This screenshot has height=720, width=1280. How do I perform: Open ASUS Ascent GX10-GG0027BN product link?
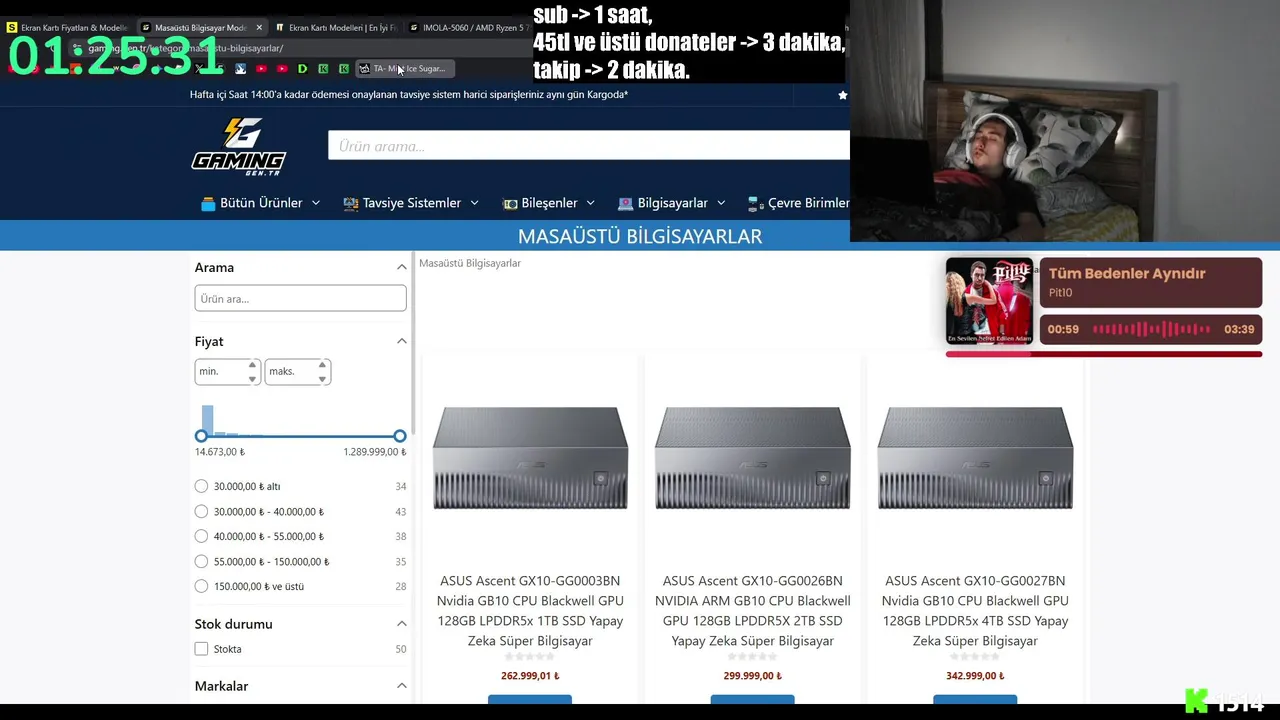click(x=975, y=611)
